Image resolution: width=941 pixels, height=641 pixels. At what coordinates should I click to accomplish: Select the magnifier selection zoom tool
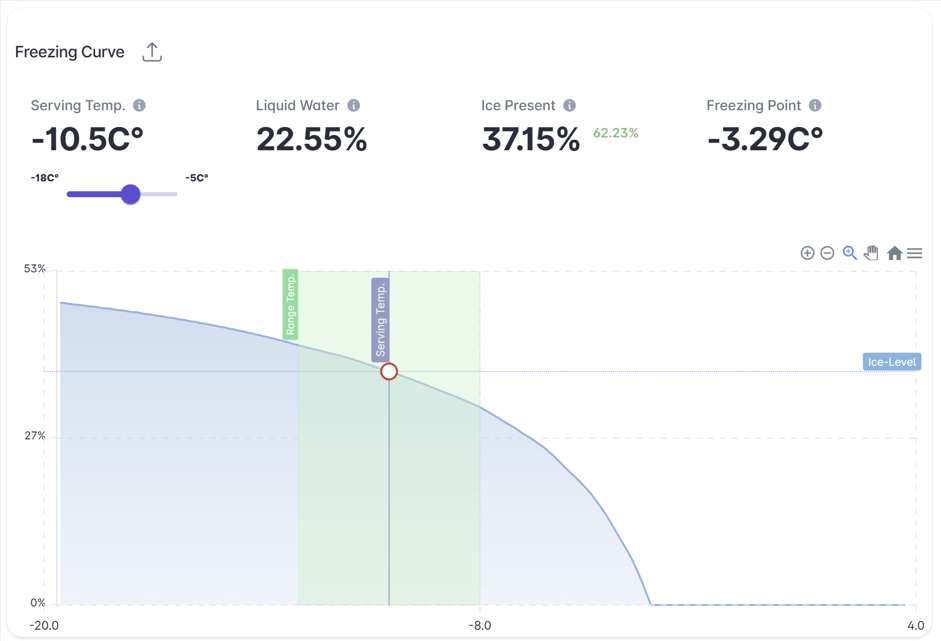(849, 253)
